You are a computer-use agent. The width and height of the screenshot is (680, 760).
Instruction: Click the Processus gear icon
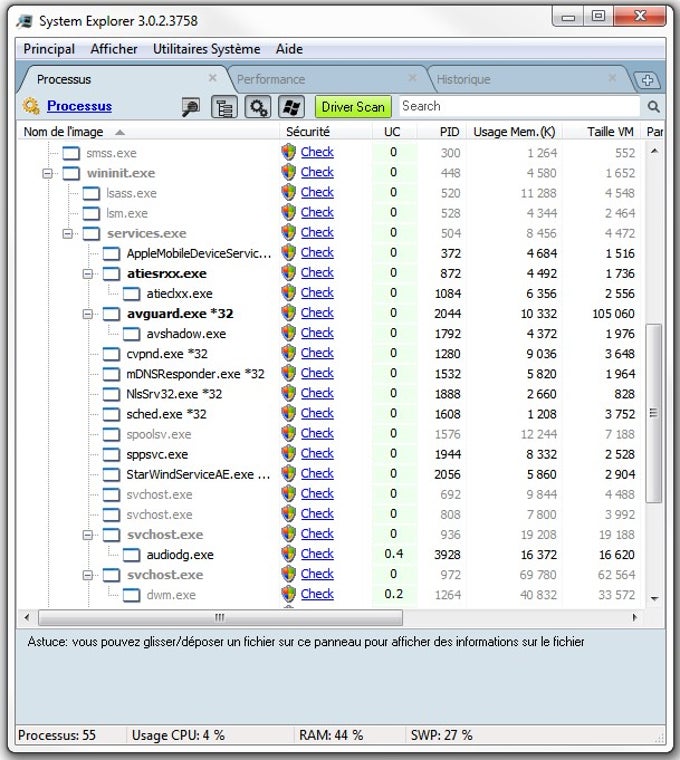(32, 106)
